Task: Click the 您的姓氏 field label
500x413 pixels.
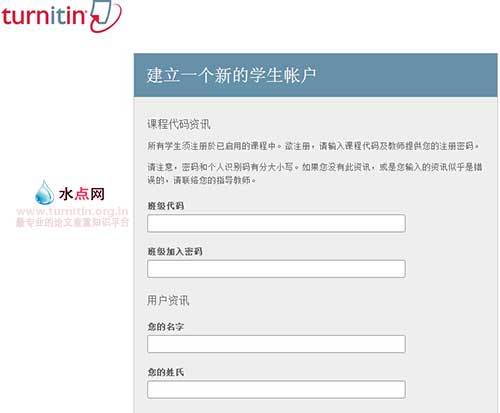Action: (166, 372)
